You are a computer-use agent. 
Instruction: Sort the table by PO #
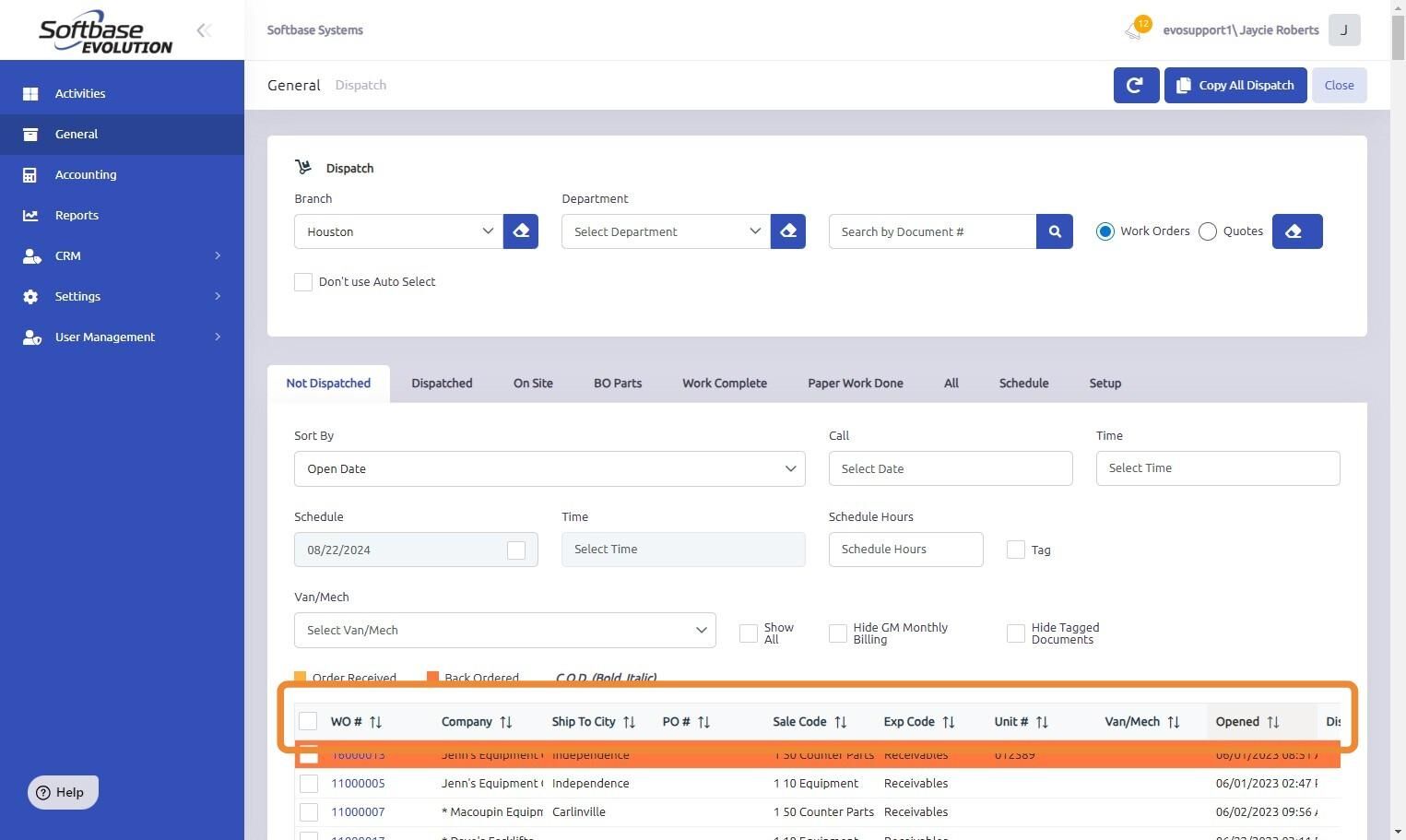[703, 722]
